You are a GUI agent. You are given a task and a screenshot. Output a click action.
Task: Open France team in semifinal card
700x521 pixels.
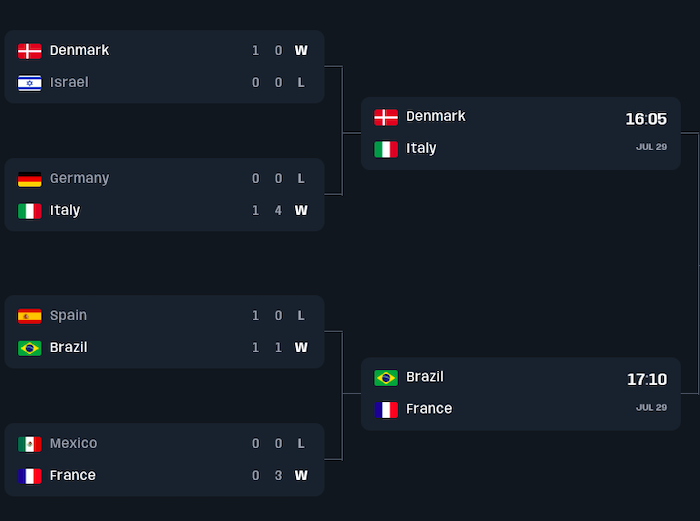click(429, 409)
